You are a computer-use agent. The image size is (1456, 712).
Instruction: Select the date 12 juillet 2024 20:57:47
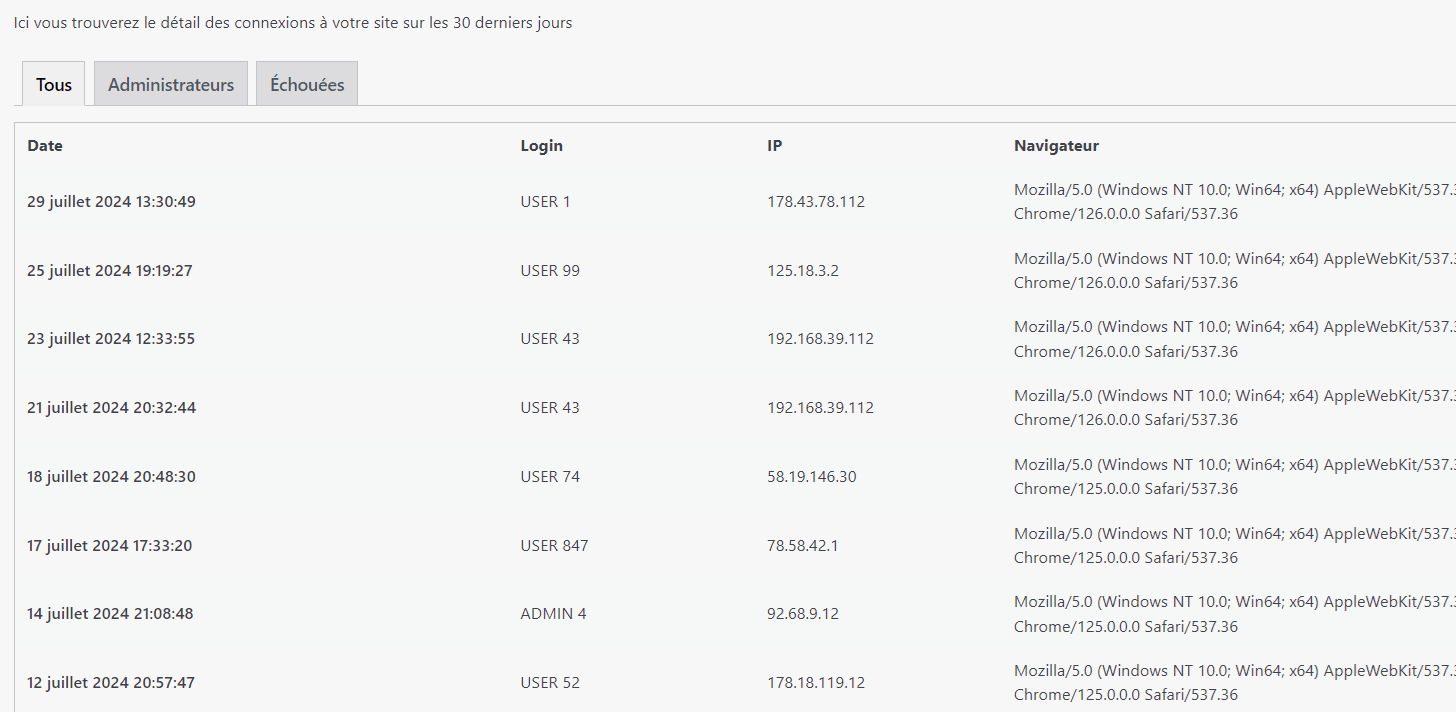(111, 683)
